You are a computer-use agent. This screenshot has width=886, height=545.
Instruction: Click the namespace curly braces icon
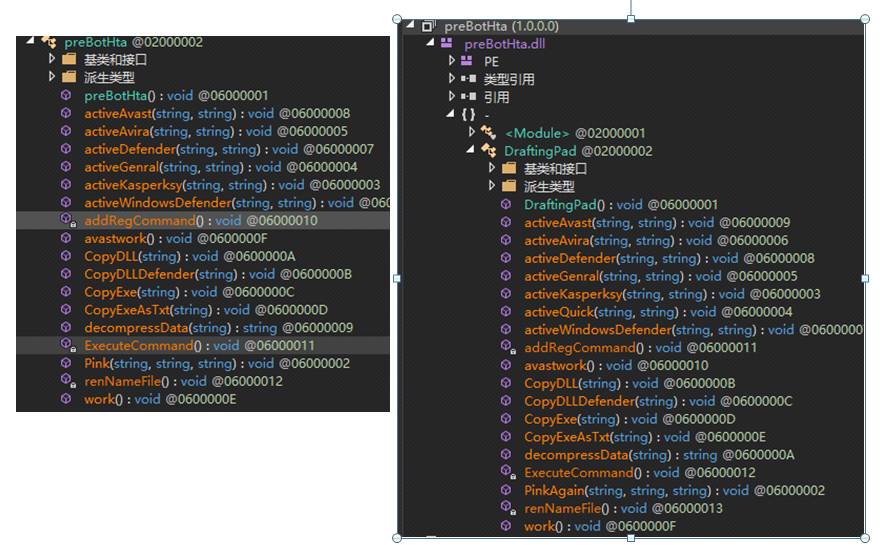pos(467,115)
